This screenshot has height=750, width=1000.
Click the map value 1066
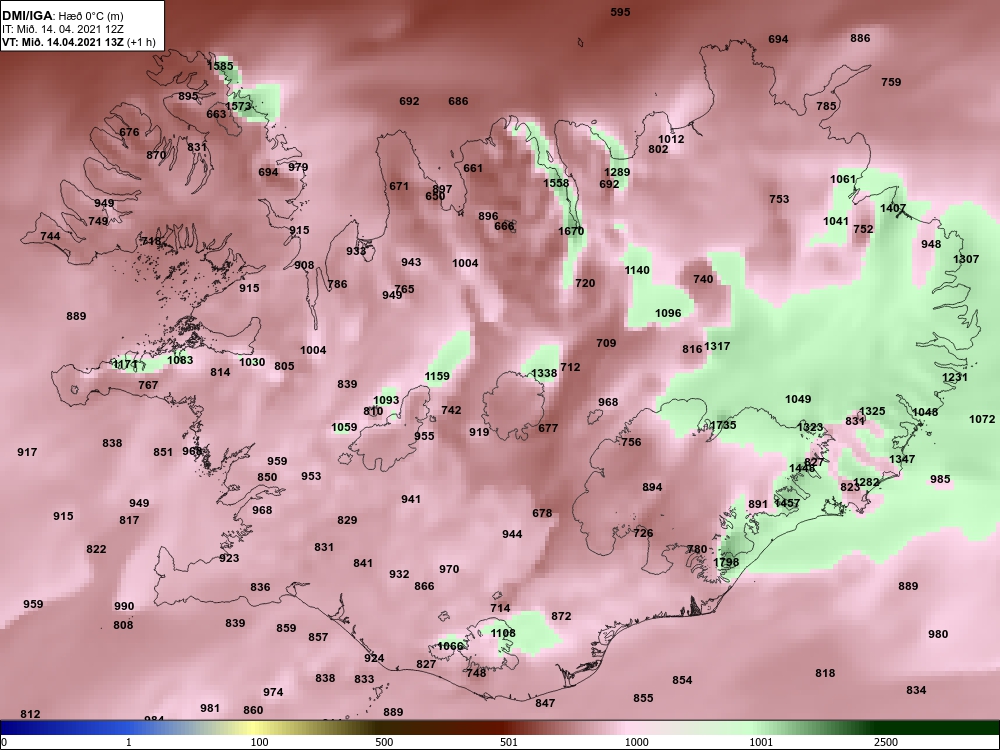coord(450,646)
